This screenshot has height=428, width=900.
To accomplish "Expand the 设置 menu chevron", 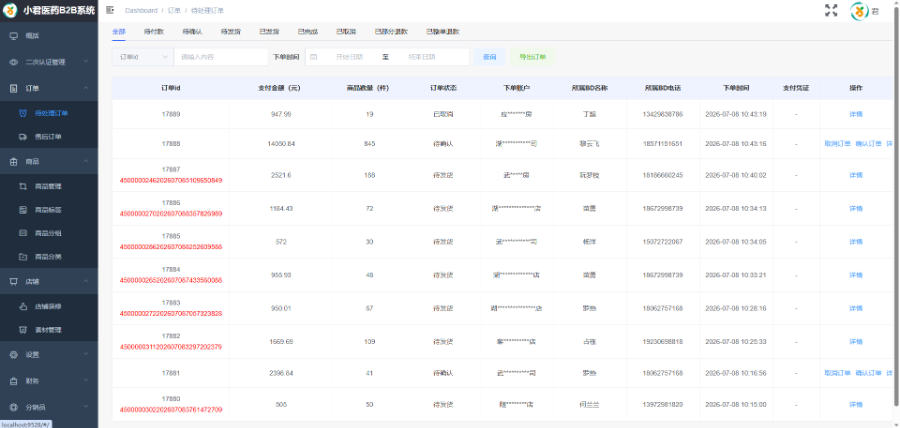I will click(86, 355).
